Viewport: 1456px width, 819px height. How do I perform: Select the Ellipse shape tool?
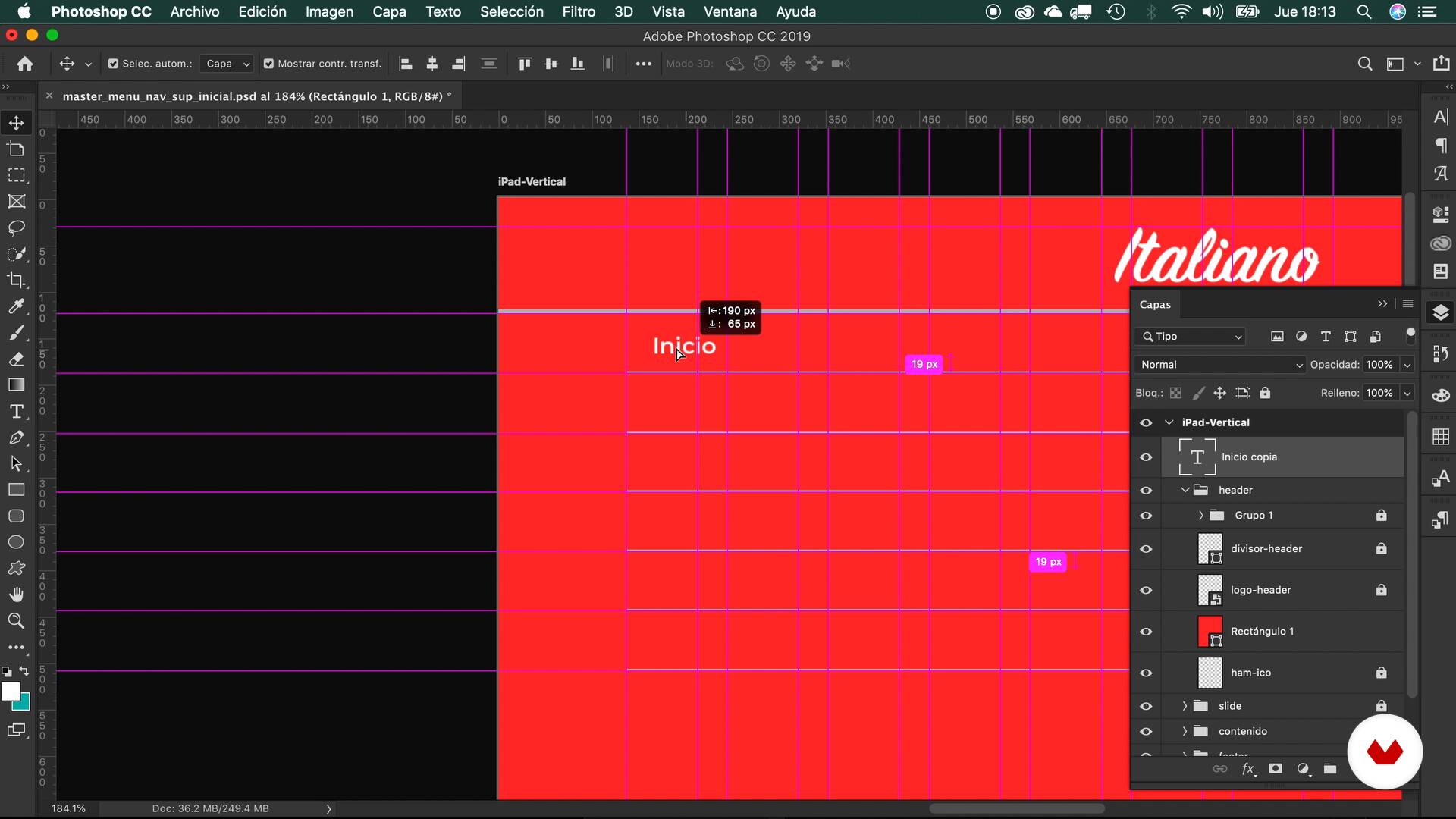(16, 542)
